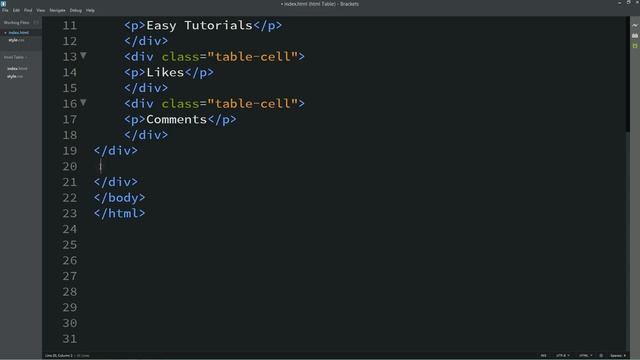Click the linting status icon in status bar
The height and width of the screenshot is (360, 640).
pyautogui.click(x=601, y=356)
